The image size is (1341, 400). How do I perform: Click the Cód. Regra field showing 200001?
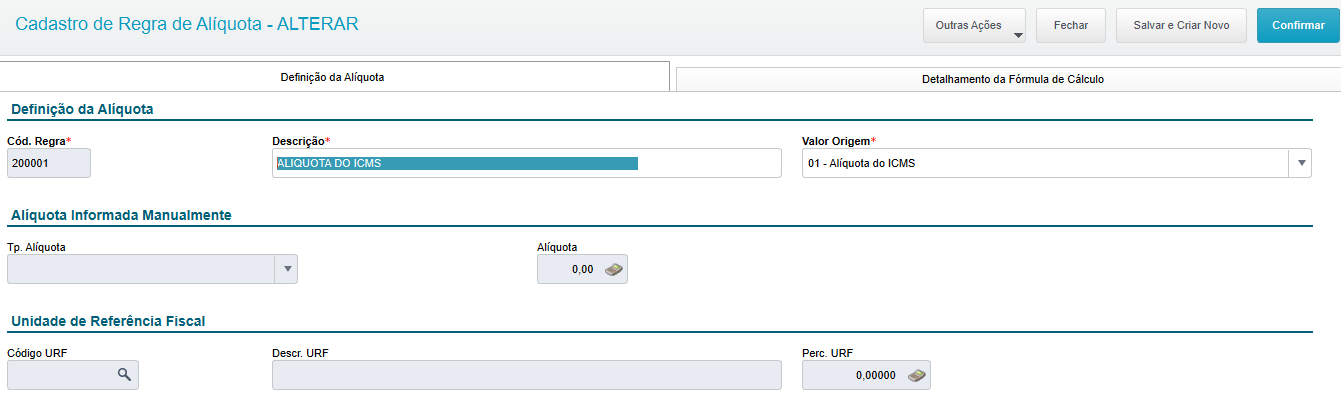coord(48,163)
